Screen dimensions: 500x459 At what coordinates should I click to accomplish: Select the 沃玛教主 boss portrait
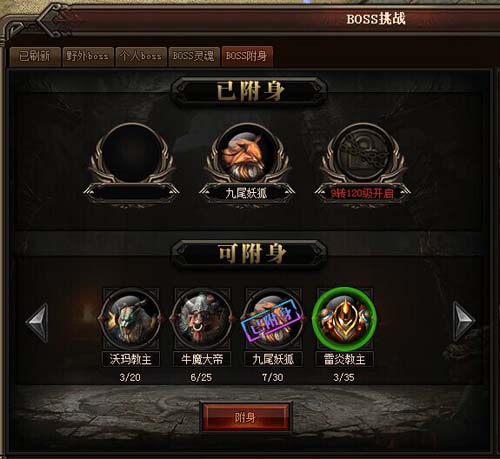point(131,319)
